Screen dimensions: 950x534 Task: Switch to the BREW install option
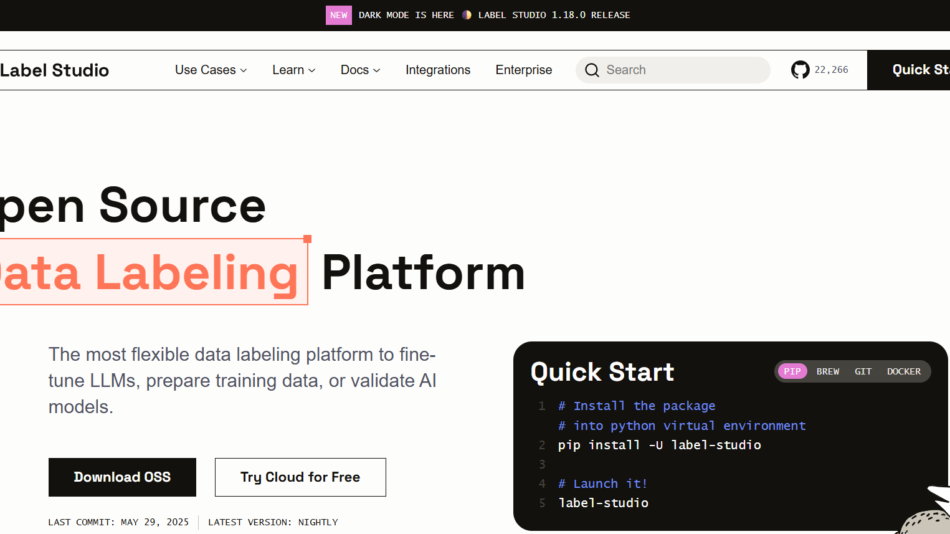828,371
